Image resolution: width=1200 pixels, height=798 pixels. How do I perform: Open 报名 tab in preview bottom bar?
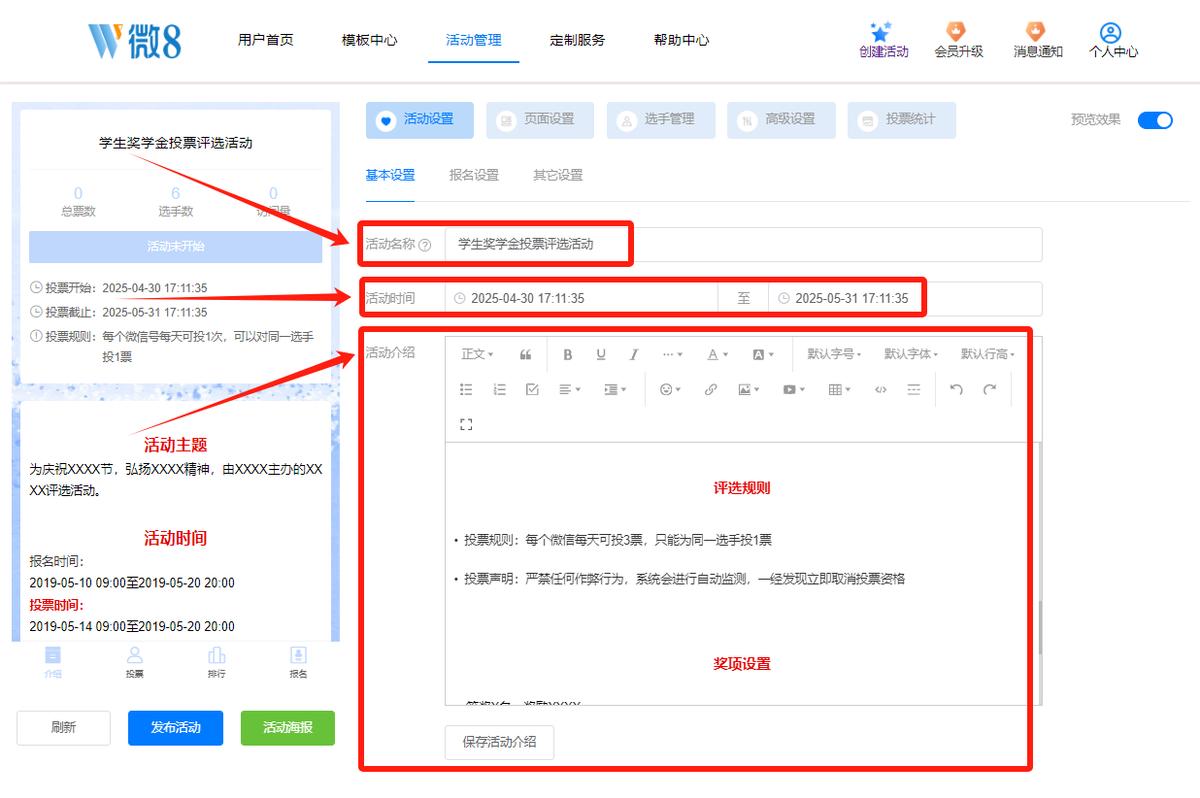click(298, 662)
